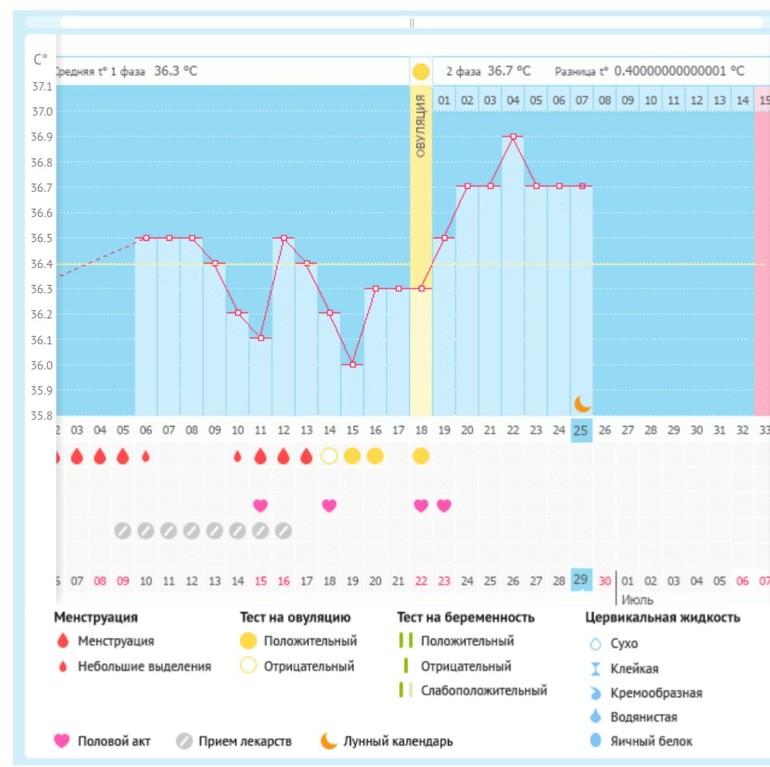Click the Яичный белок legend drop icon
Screen dimensions: 770x767
(x=597, y=741)
